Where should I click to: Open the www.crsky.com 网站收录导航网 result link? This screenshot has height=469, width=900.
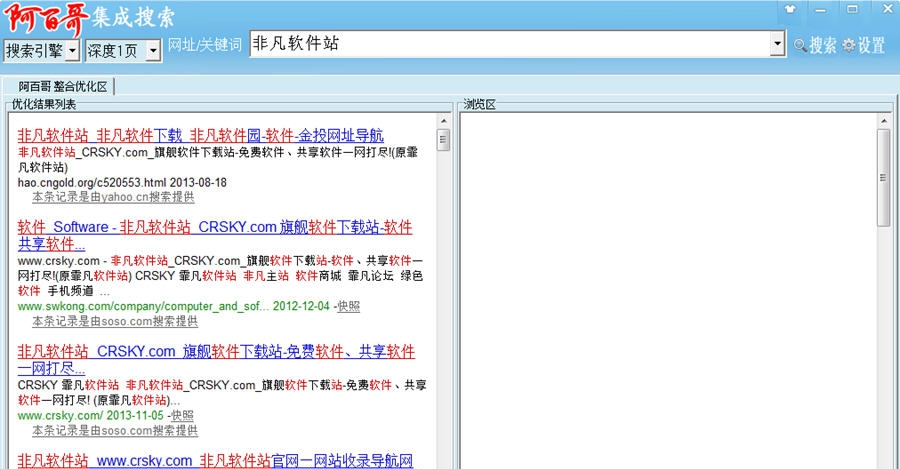[215, 460]
